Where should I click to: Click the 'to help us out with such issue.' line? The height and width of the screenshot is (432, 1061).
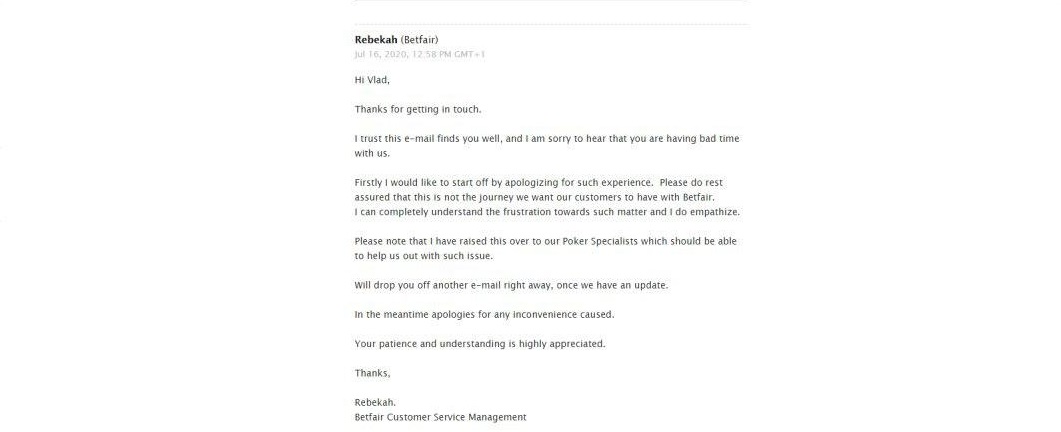coord(424,256)
